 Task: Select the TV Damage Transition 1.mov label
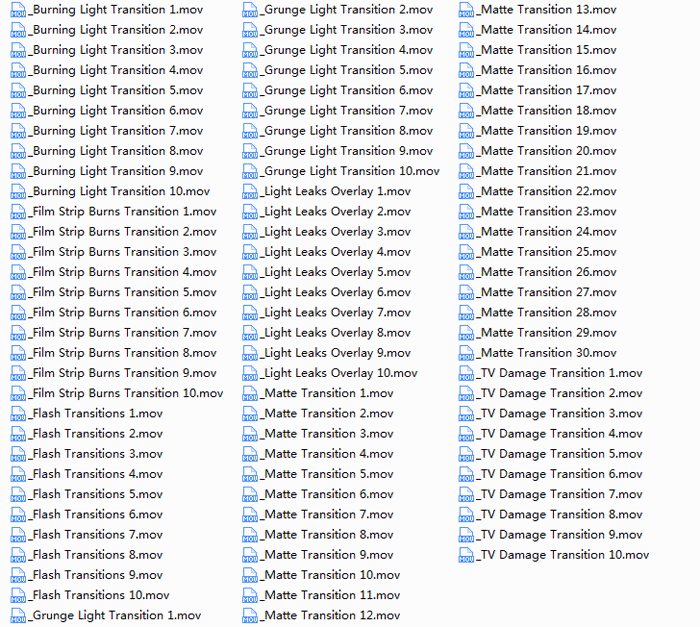click(x=560, y=373)
